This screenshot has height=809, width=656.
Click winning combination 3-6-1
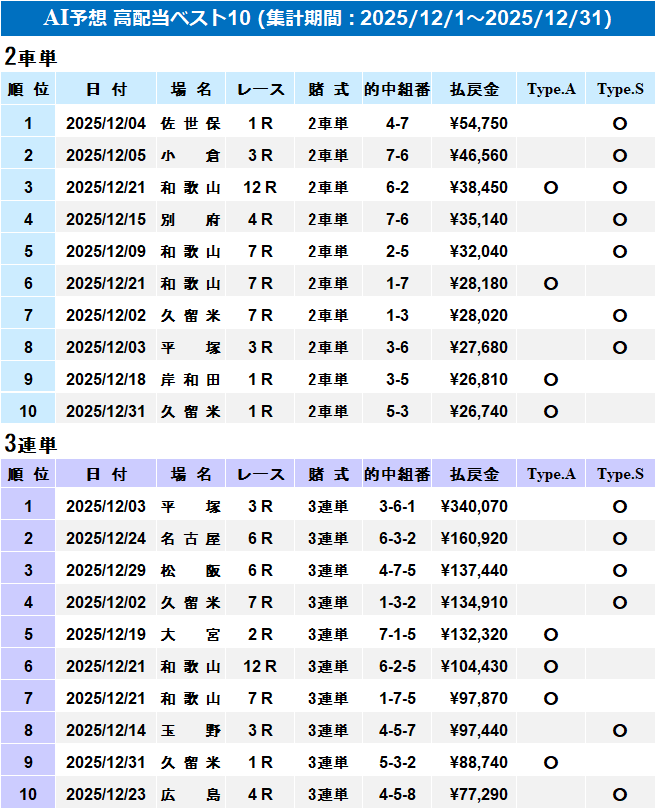397,506
